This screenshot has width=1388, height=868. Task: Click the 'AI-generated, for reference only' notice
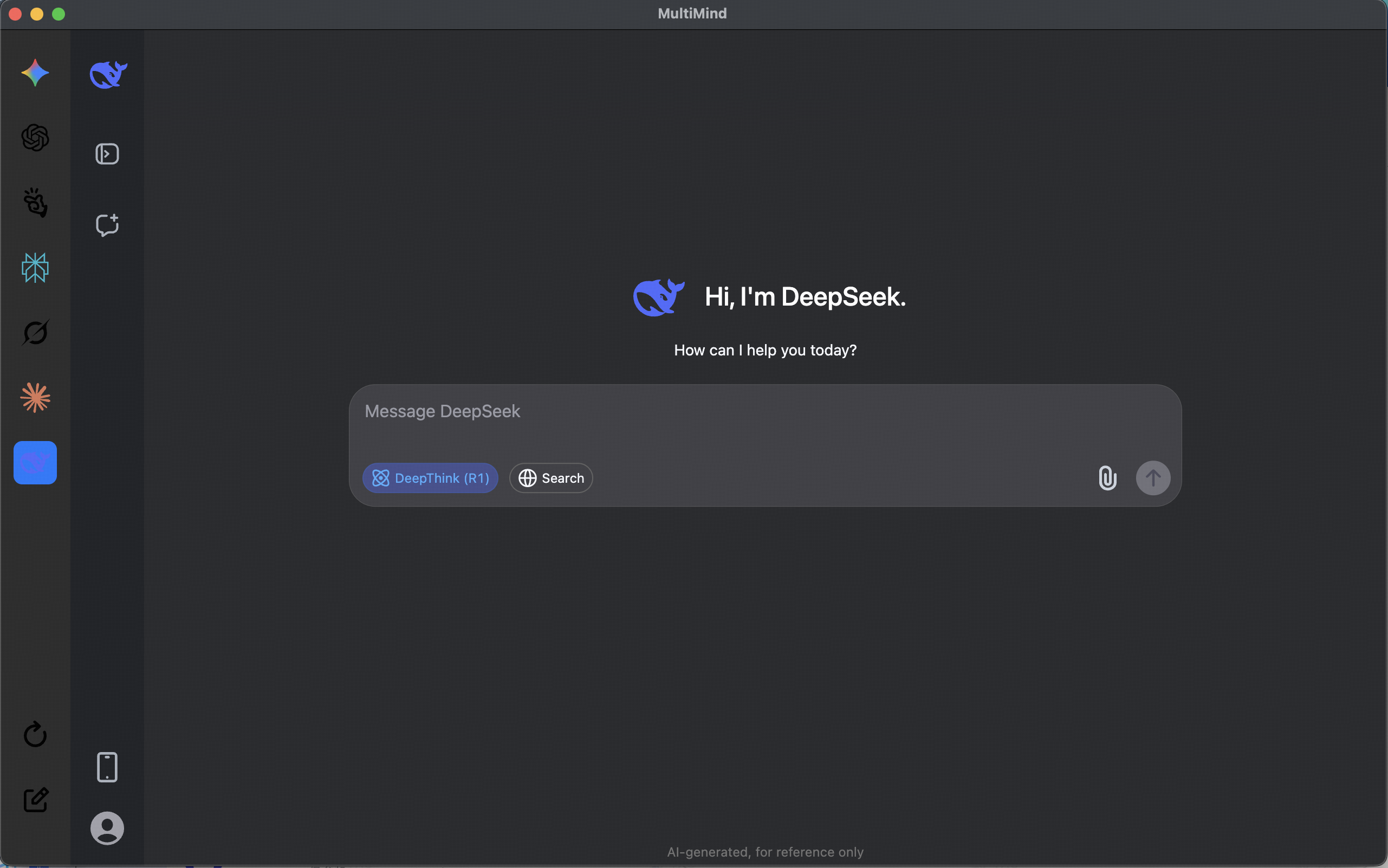pyautogui.click(x=765, y=852)
